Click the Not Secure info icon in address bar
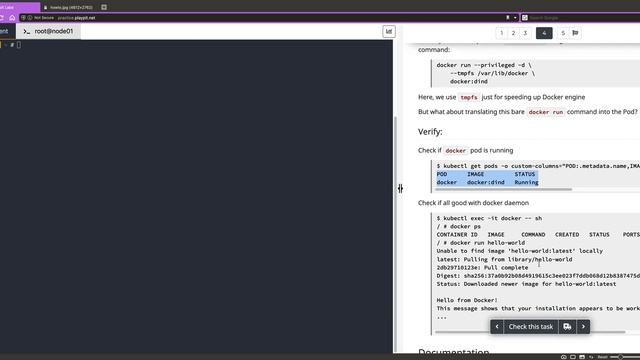640x360 pixels. (x=30, y=18)
